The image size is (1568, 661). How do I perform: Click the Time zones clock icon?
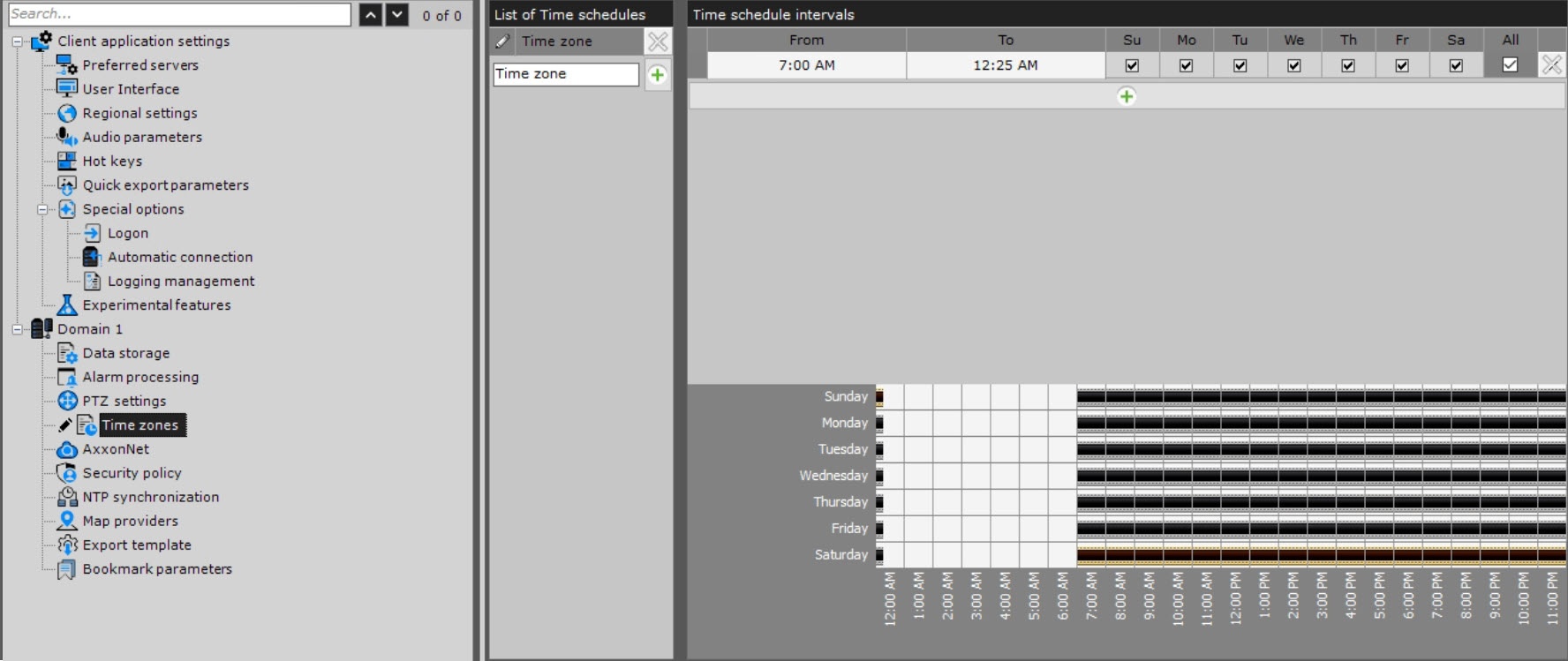pos(87,425)
